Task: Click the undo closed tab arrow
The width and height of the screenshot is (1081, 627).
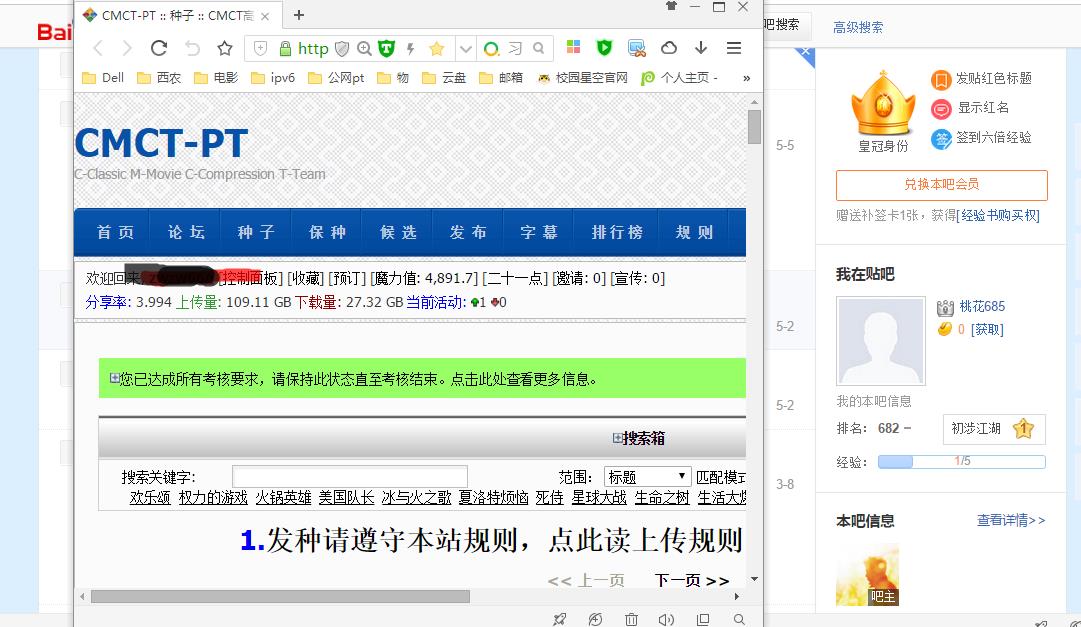Action: pyautogui.click(x=192, y=48)
